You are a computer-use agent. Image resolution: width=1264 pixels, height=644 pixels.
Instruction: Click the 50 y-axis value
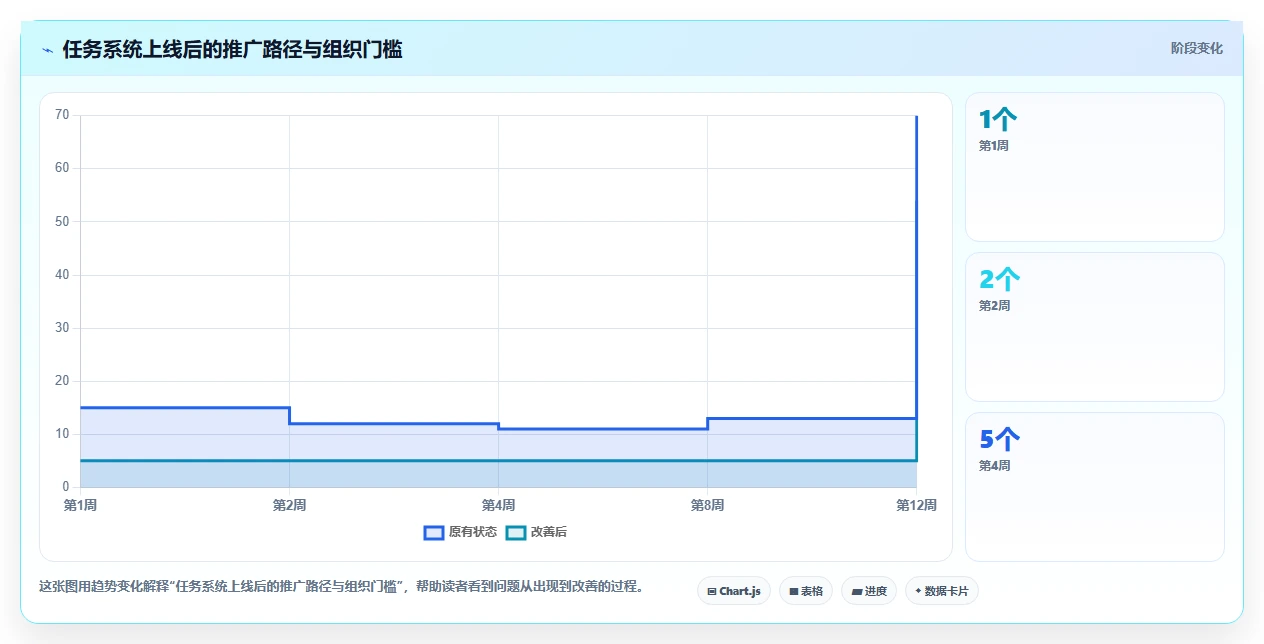(x=62, y=221)
